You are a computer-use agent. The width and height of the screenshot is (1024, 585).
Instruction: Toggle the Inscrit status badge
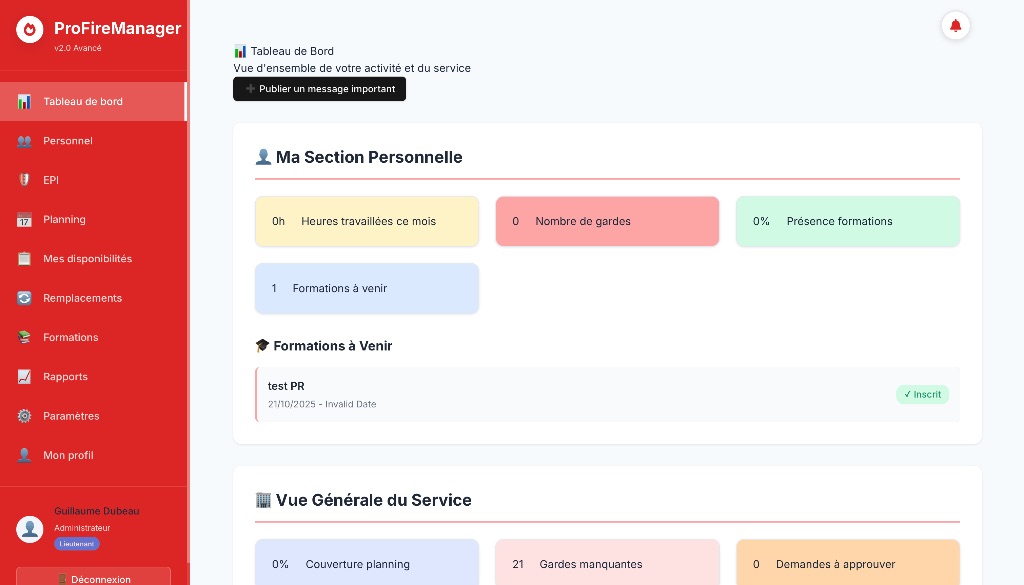click(921, 394)
